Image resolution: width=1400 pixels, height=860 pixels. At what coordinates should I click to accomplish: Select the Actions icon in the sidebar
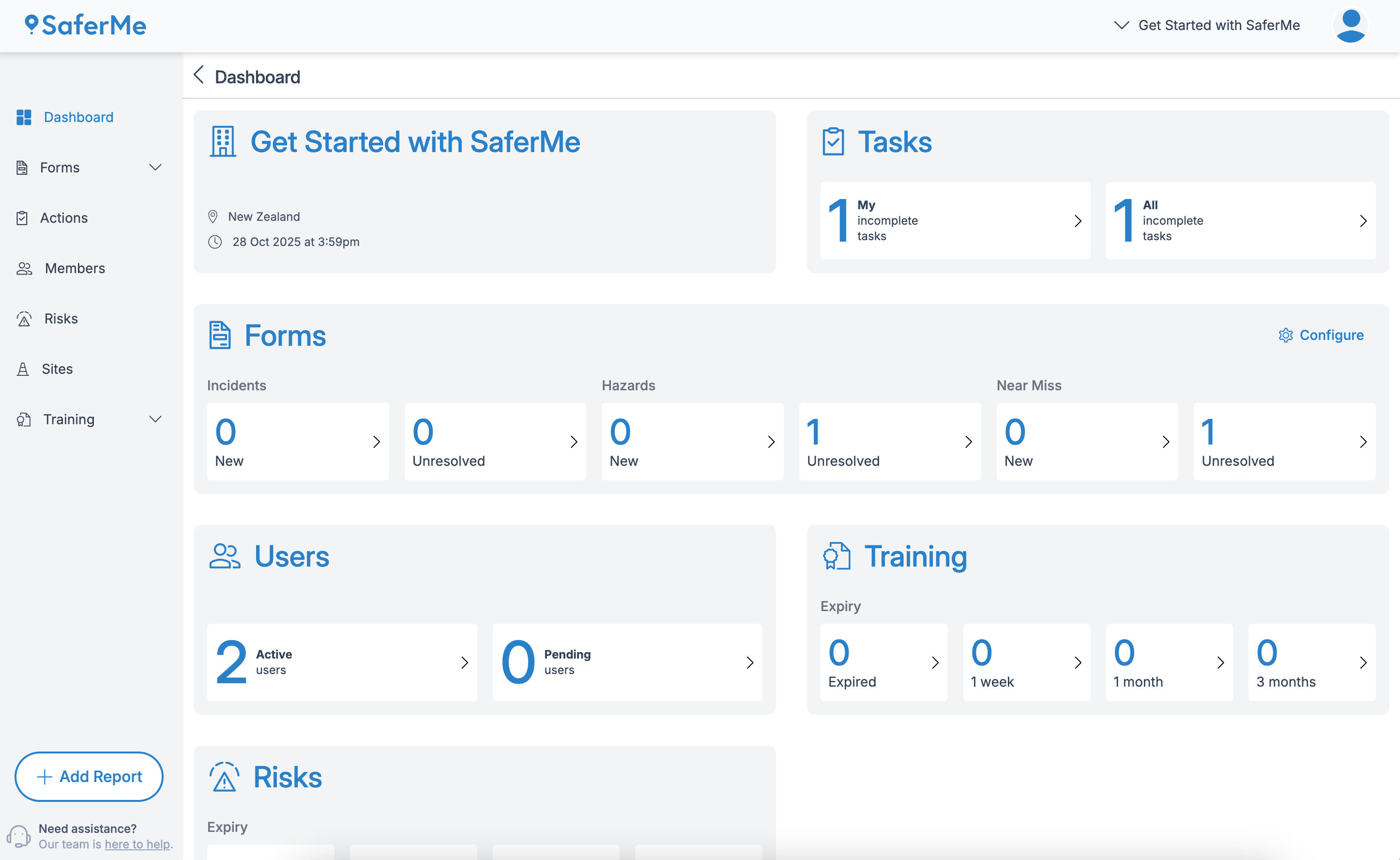[x=23, y=217]
